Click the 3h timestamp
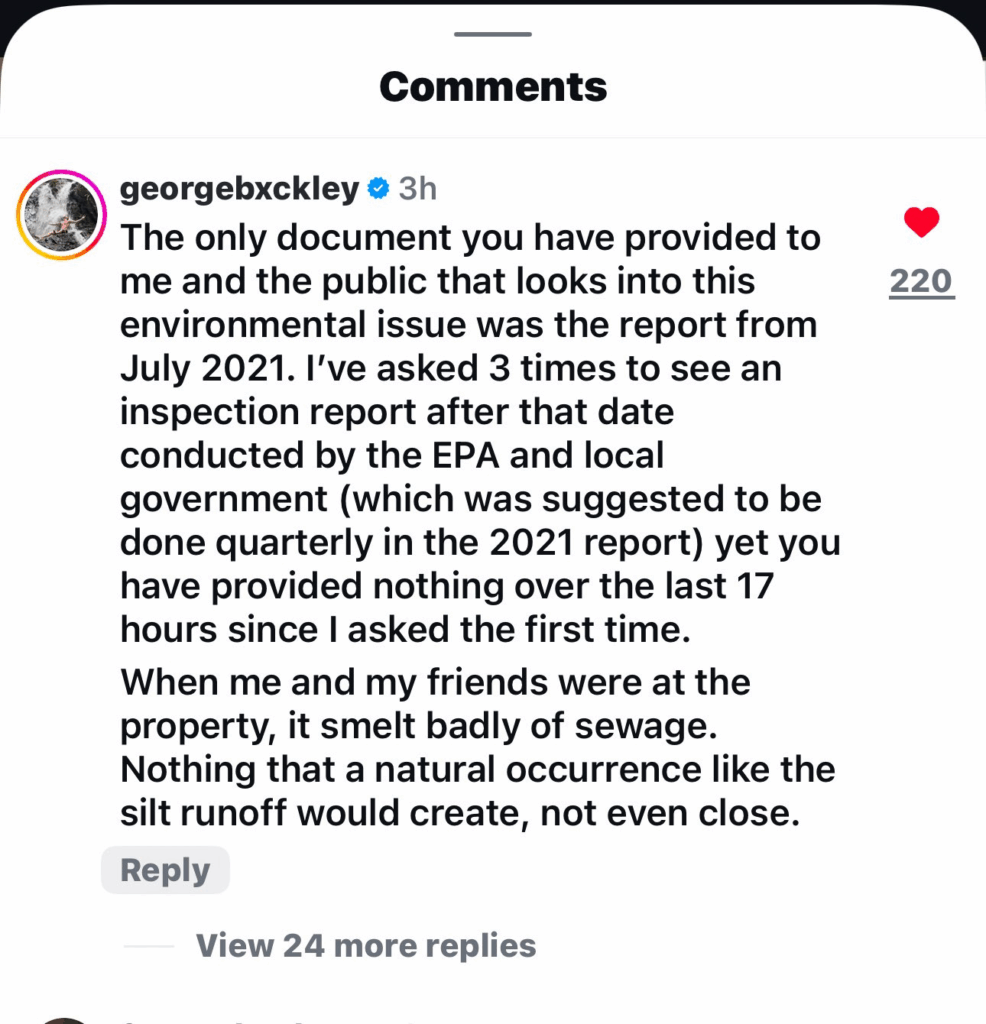The image size is (986, 1024). (x=418, y=188)
